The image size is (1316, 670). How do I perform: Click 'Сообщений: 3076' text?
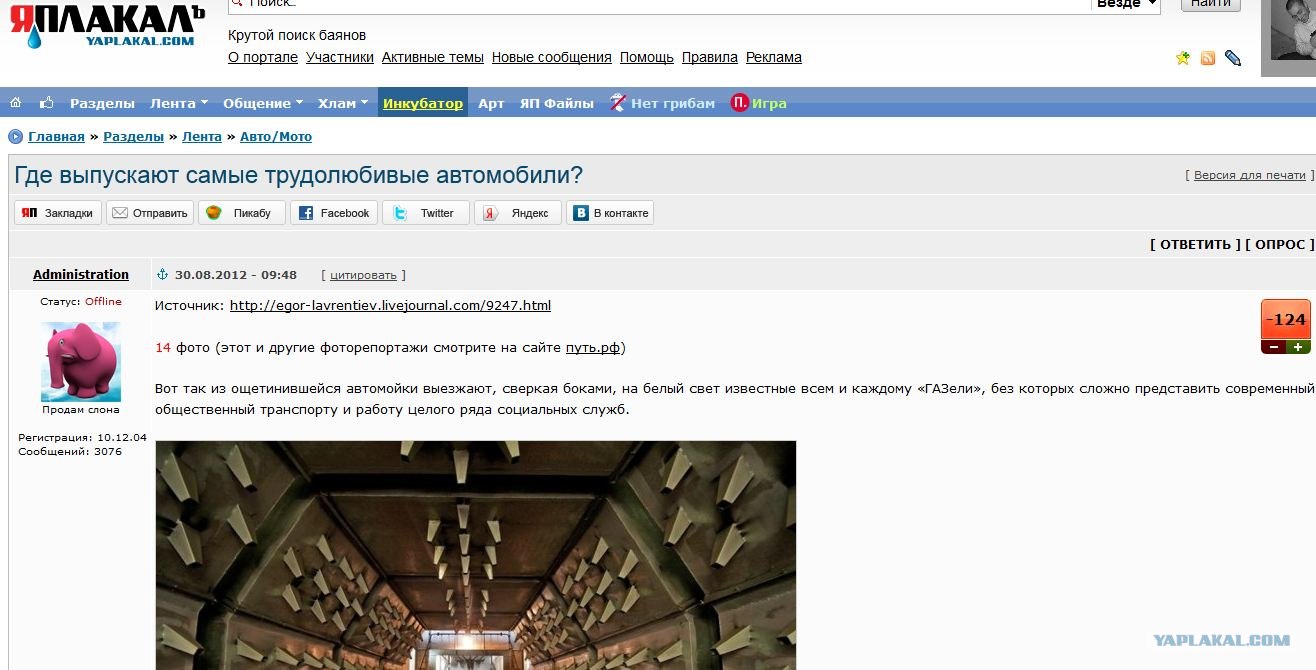tap(70, 451)
